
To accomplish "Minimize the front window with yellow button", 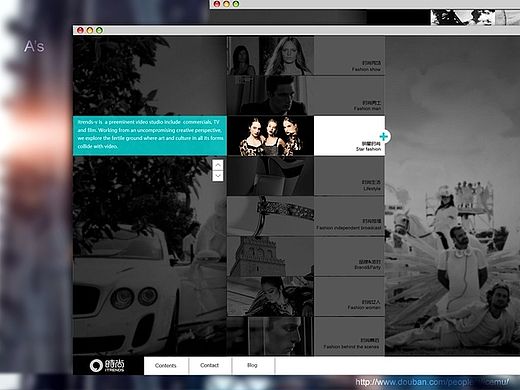I will 90,30.
